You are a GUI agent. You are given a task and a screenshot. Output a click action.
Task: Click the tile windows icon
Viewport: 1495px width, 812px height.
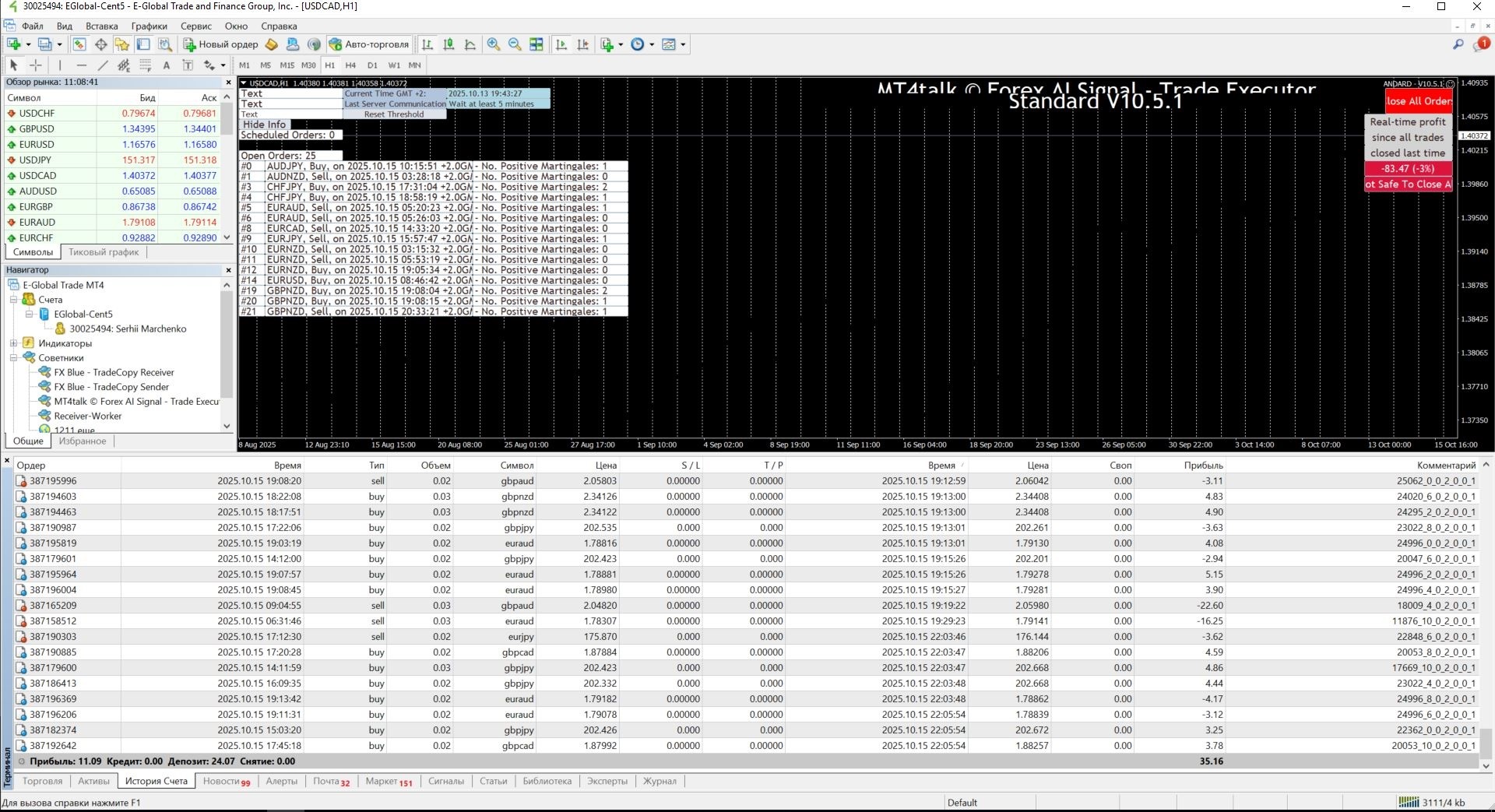tap(536, 44)
